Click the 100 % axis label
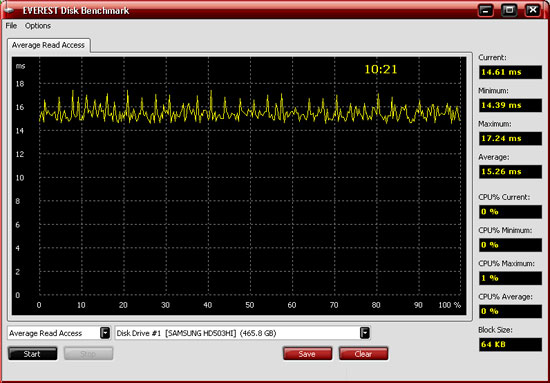This screenshot has height=383, width=550. [x=450, y=305]
